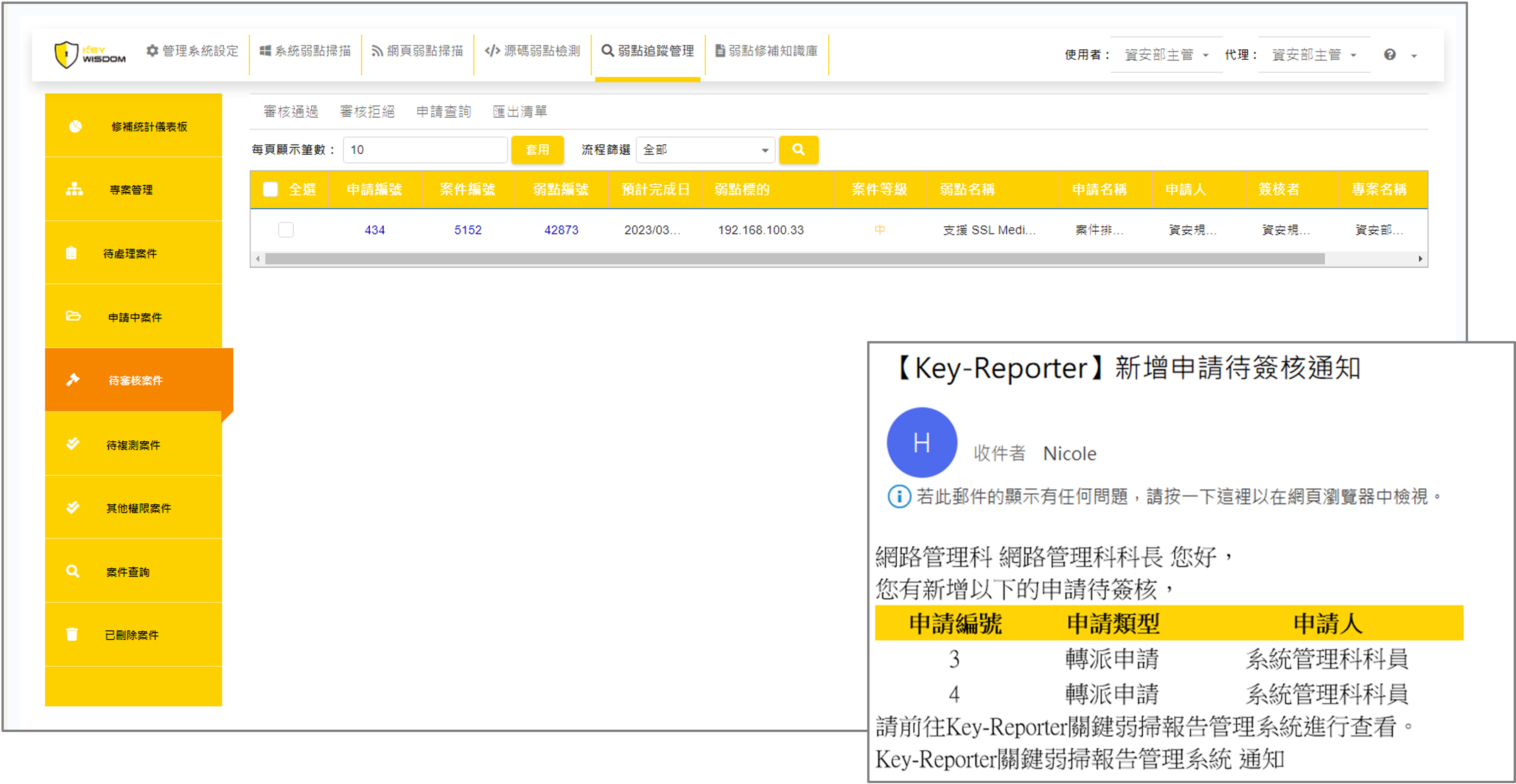Click the clipboard icon for 待處理案件
Image resolution: width=1516 pixels, height=784 pixels.
click(x=71, y=253)
